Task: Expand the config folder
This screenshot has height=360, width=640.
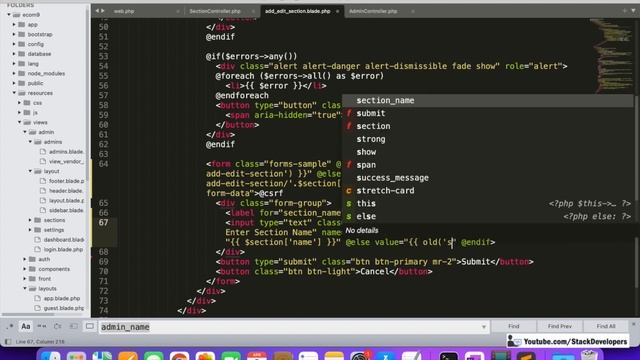Action: click(14, 44)
